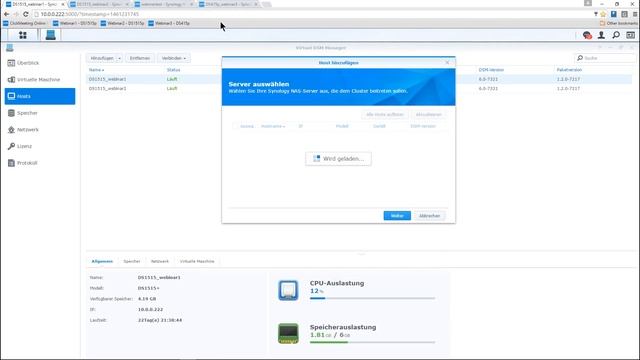Screen dimensions: 640x360
Task: Click the browser forward arrow
Action: pos(16,14)
